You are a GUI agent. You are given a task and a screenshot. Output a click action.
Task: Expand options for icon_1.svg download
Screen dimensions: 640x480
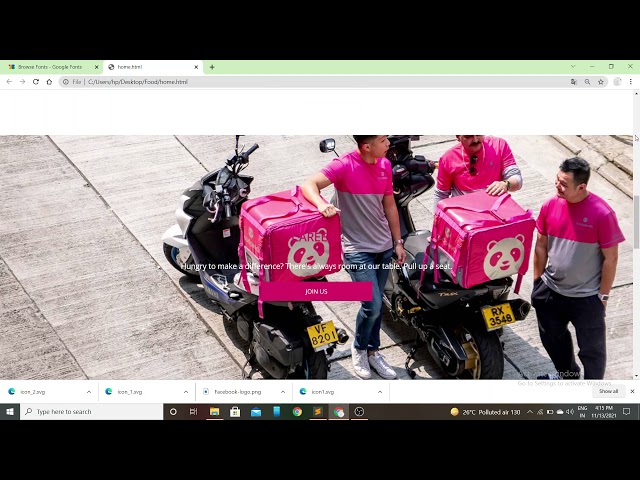[186, 392]
